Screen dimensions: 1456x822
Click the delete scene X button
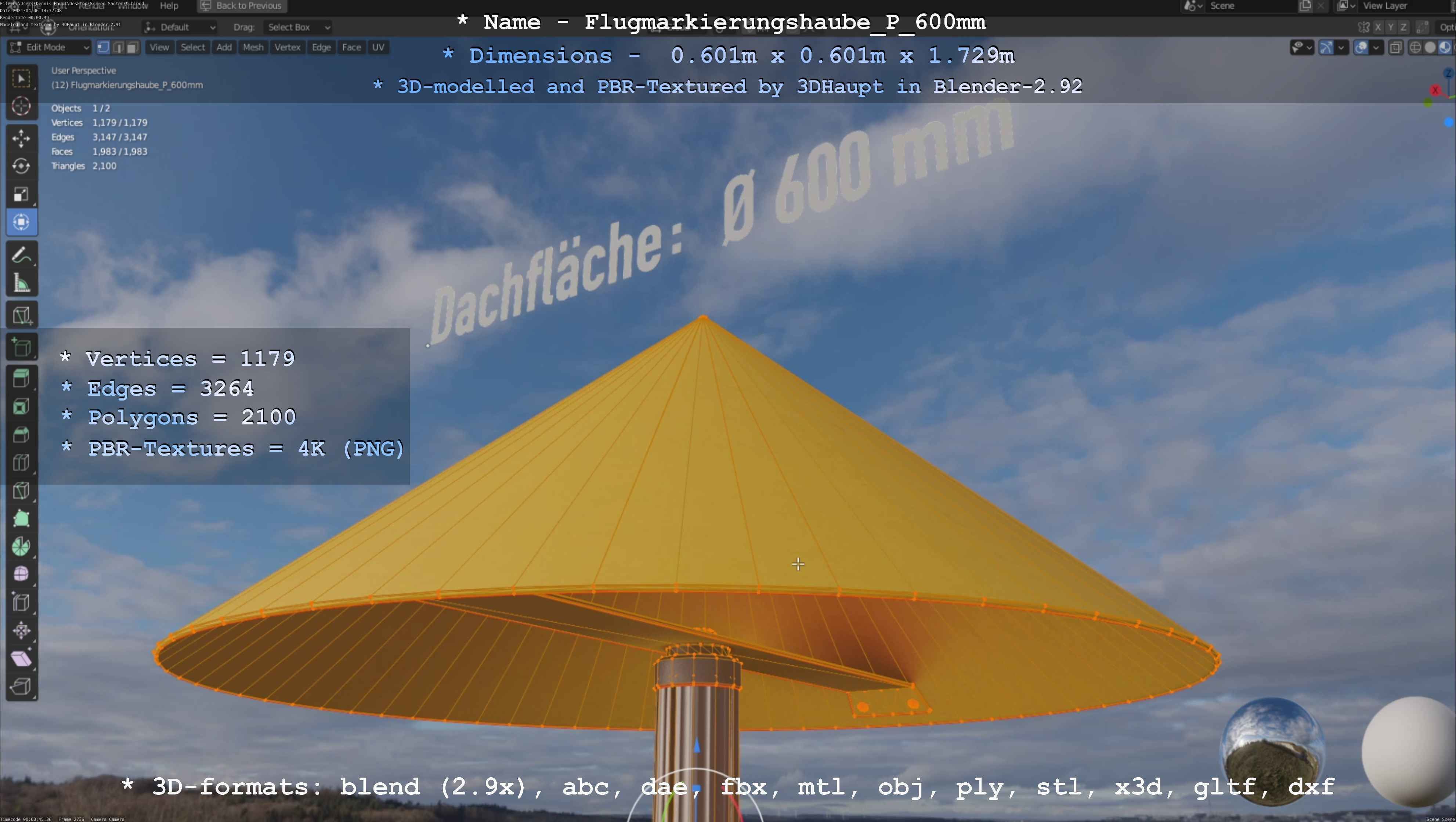pos(1320,6)
